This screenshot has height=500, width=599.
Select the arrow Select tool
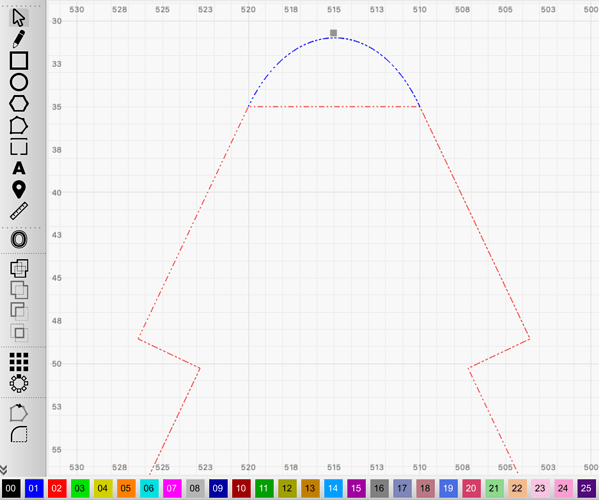18,18
